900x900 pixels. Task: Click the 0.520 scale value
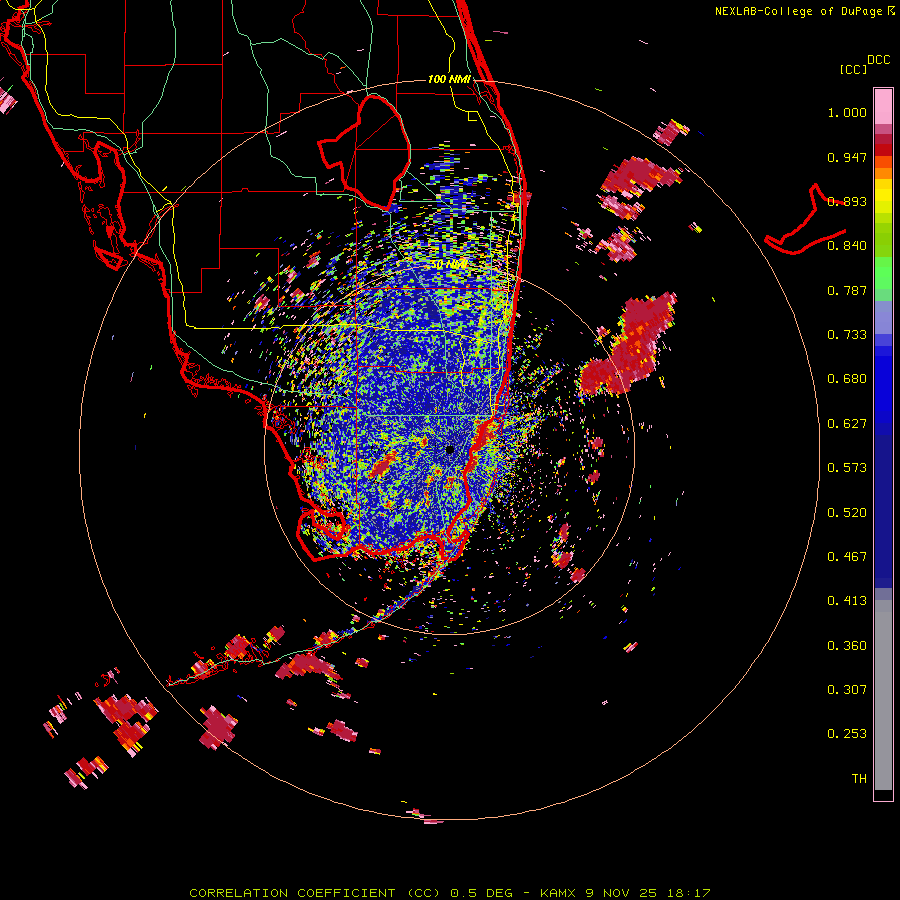(847, 513)
